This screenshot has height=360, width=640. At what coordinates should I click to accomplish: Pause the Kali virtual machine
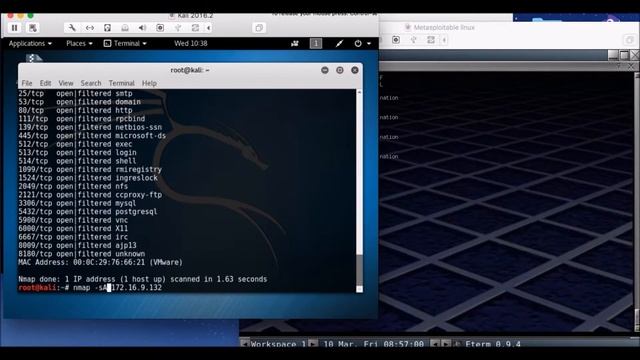14,28
